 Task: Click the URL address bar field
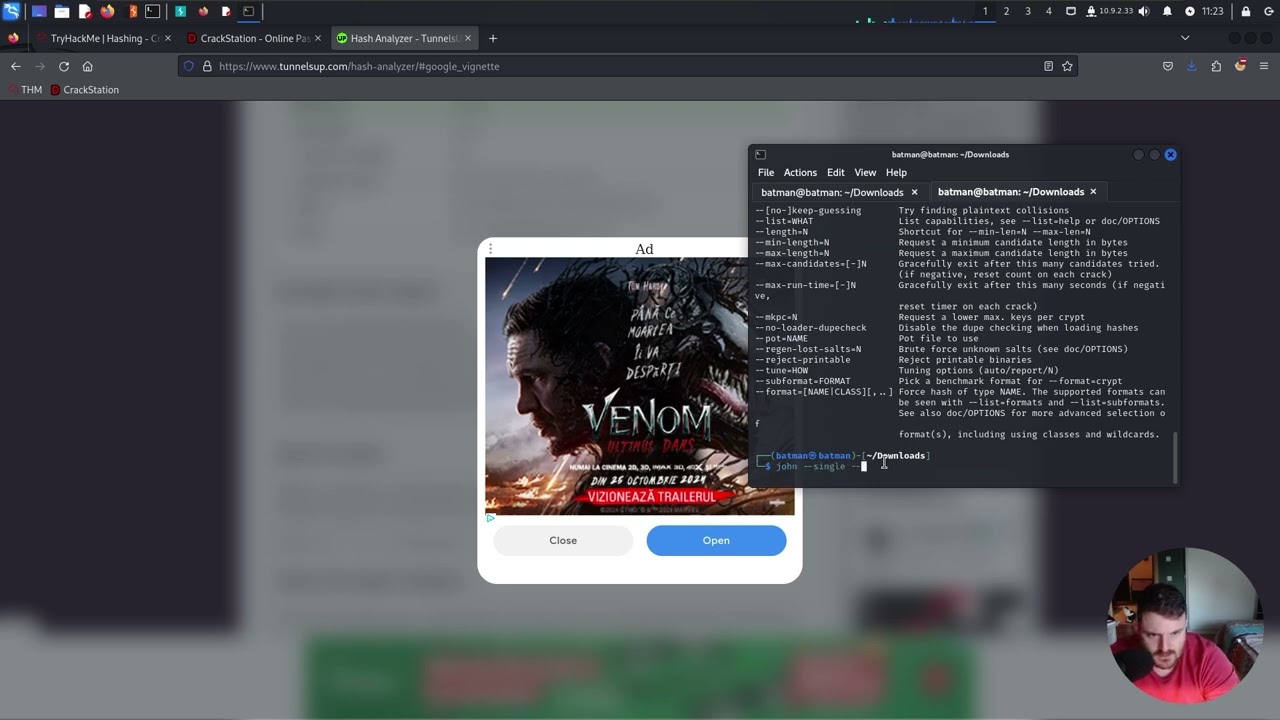click(620, 66)
